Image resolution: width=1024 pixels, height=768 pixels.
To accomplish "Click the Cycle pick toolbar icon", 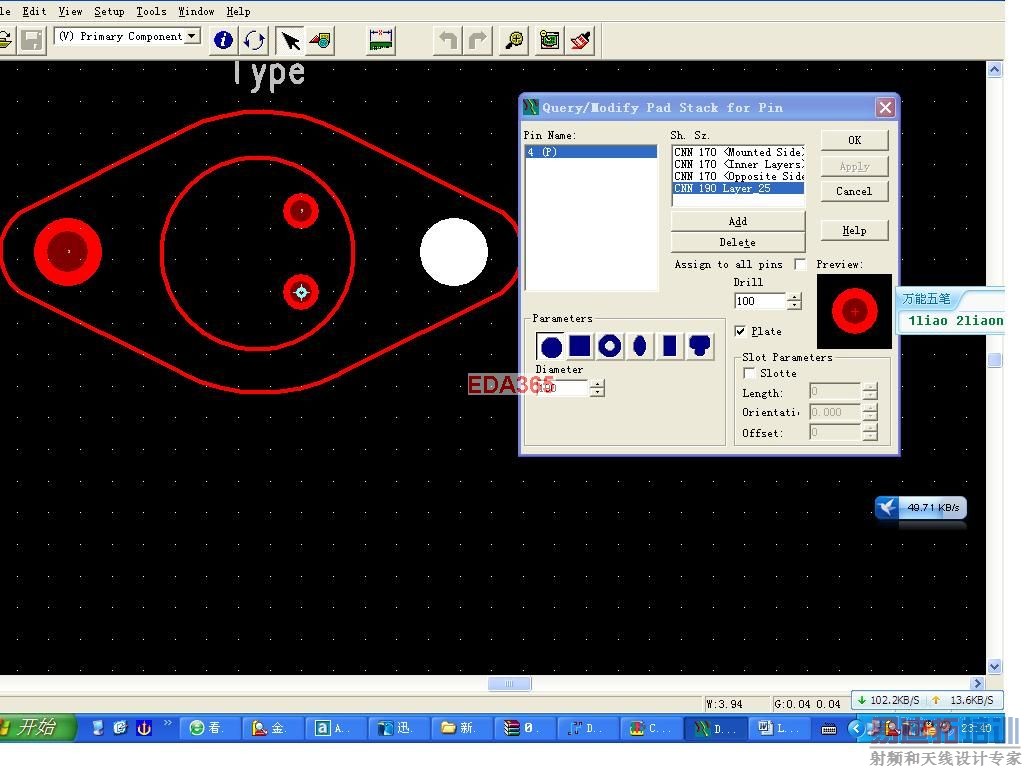I will pyautogui.click(x=255, y=40).
